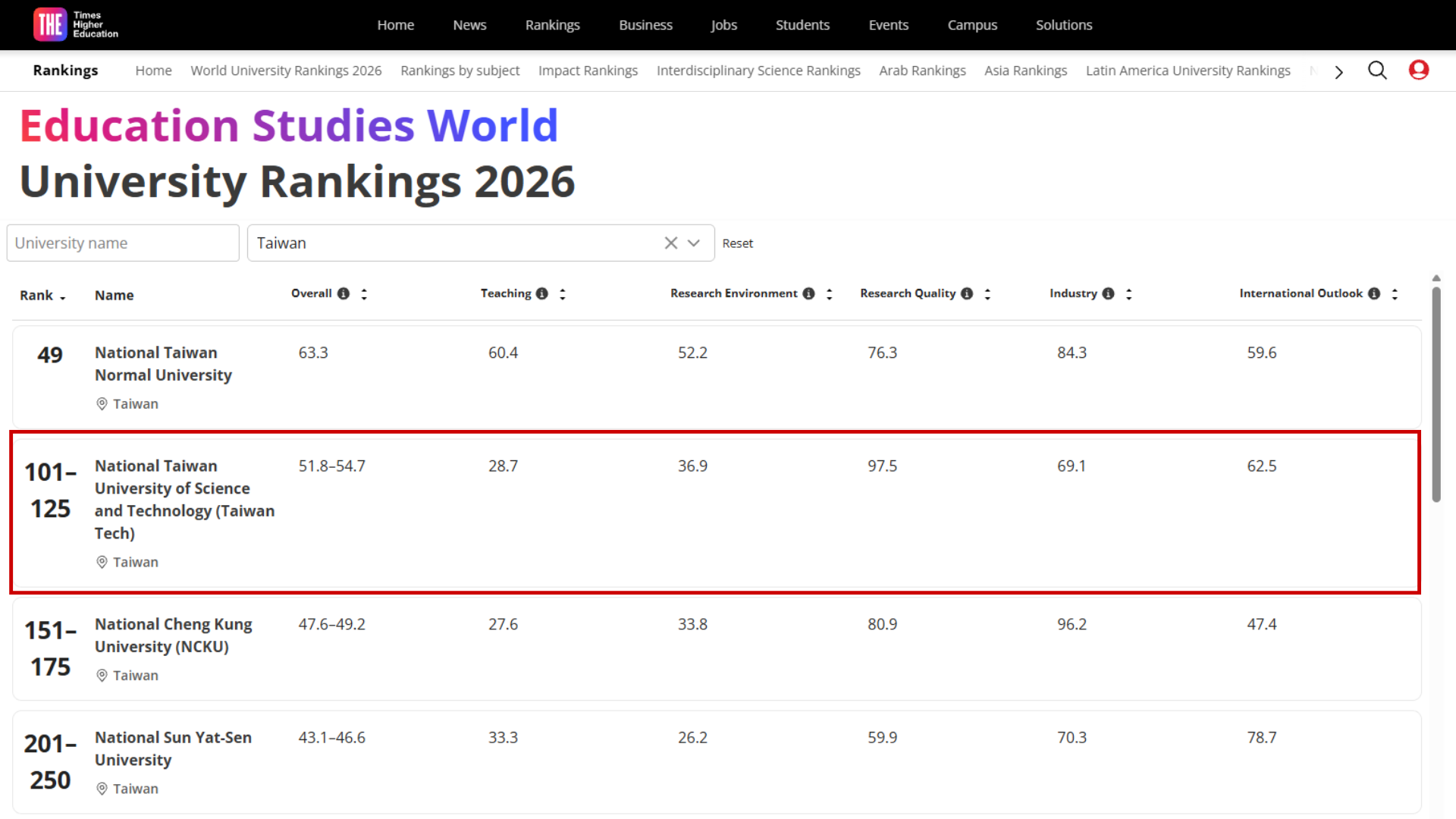The height and width of the screenshot is (819, 1456).
Task: Click info icon beside Teaching column
Action: 541,293
